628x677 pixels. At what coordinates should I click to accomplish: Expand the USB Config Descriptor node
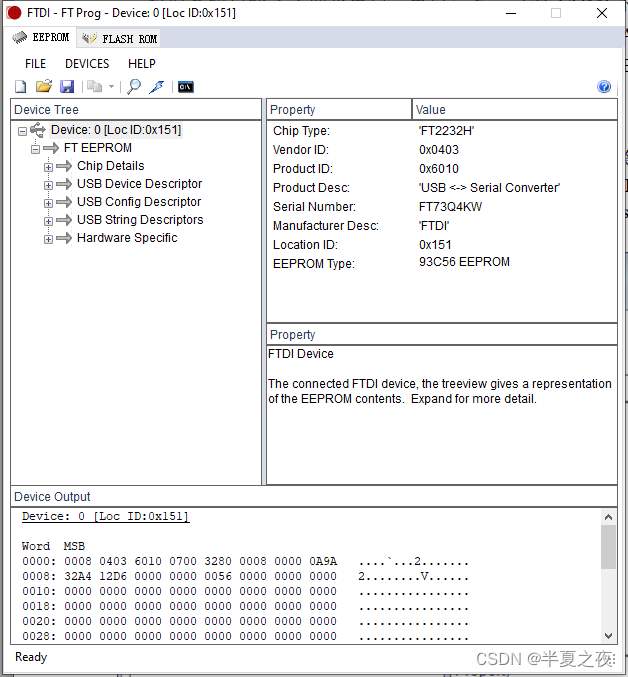tap(49, 203)
